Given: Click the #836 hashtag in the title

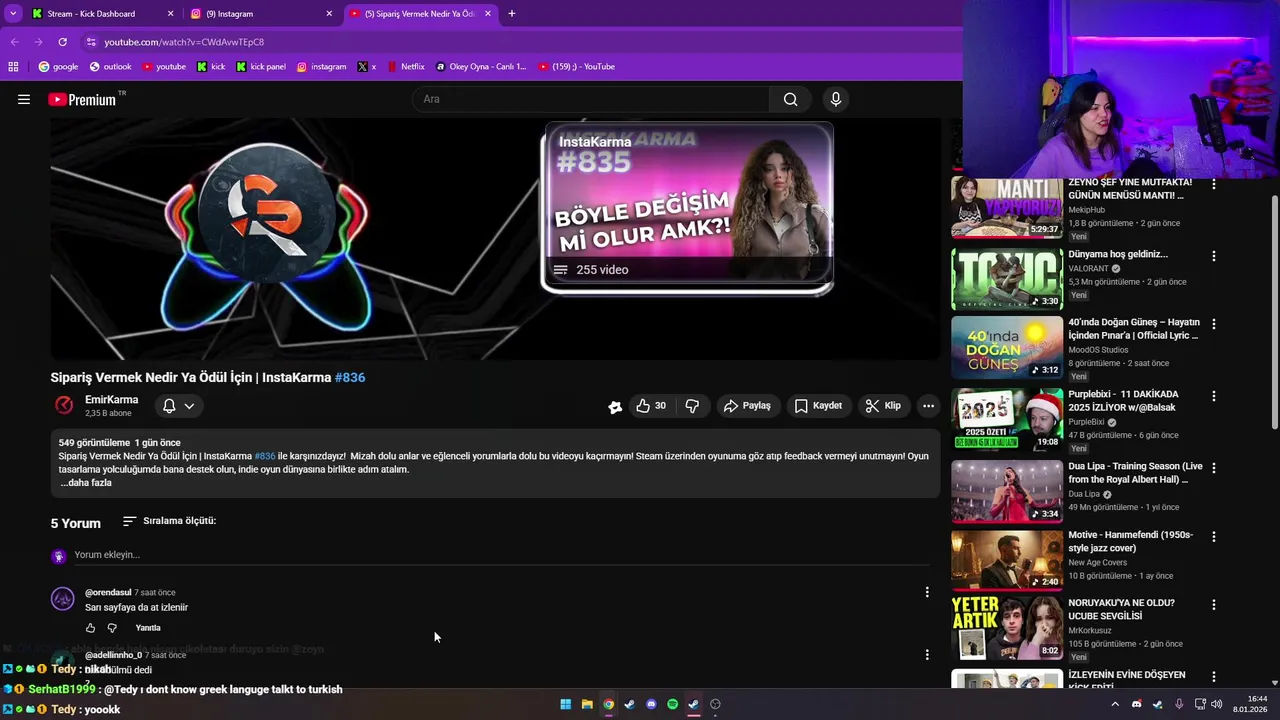Looking at the screenshot, I should point(350,378).
